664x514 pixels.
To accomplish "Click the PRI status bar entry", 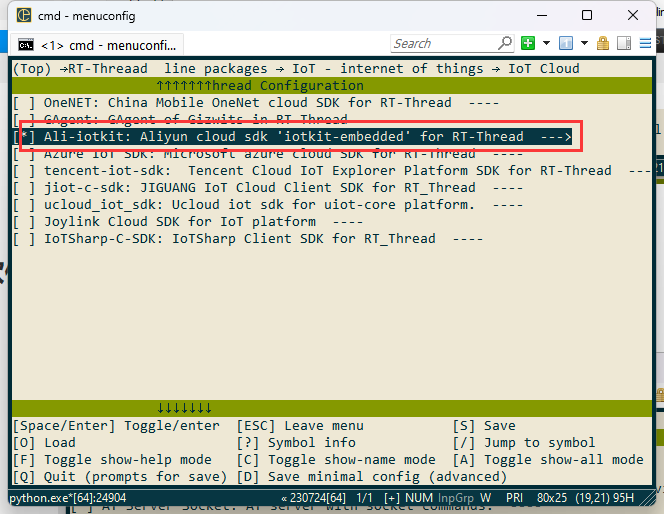I will coord(515,498).
